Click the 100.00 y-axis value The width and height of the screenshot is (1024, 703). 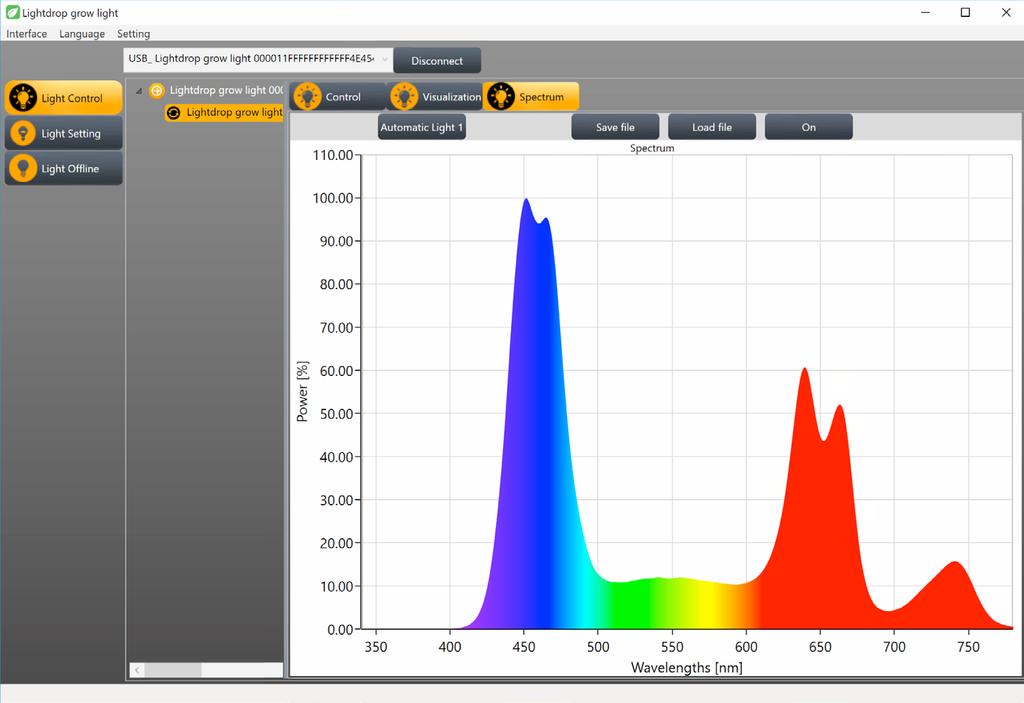coord(333,198)
